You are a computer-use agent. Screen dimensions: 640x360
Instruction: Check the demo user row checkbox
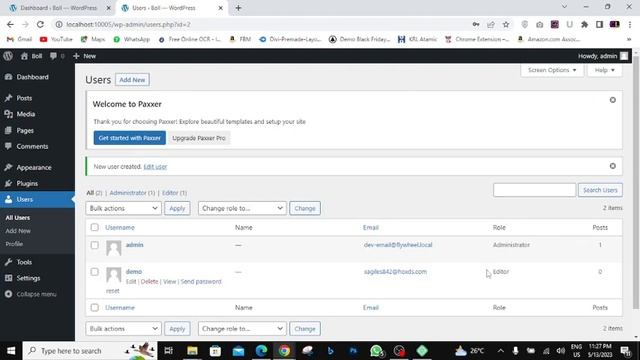click(x=94, y=272)
